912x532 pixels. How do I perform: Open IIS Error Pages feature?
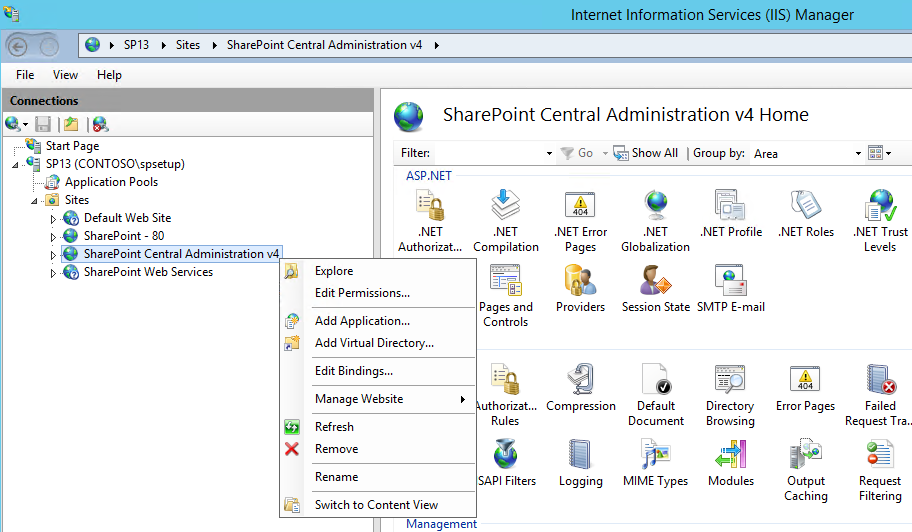(x=806, y=388)
